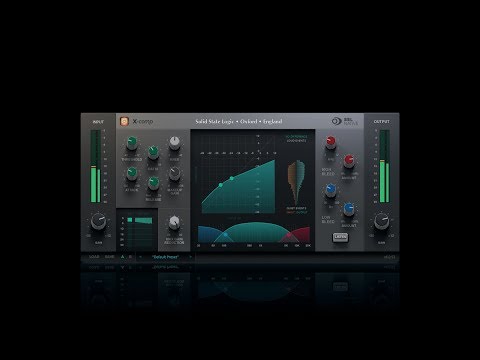Click the Save preset button
This screenshot has width=480, height=360.
110,257
